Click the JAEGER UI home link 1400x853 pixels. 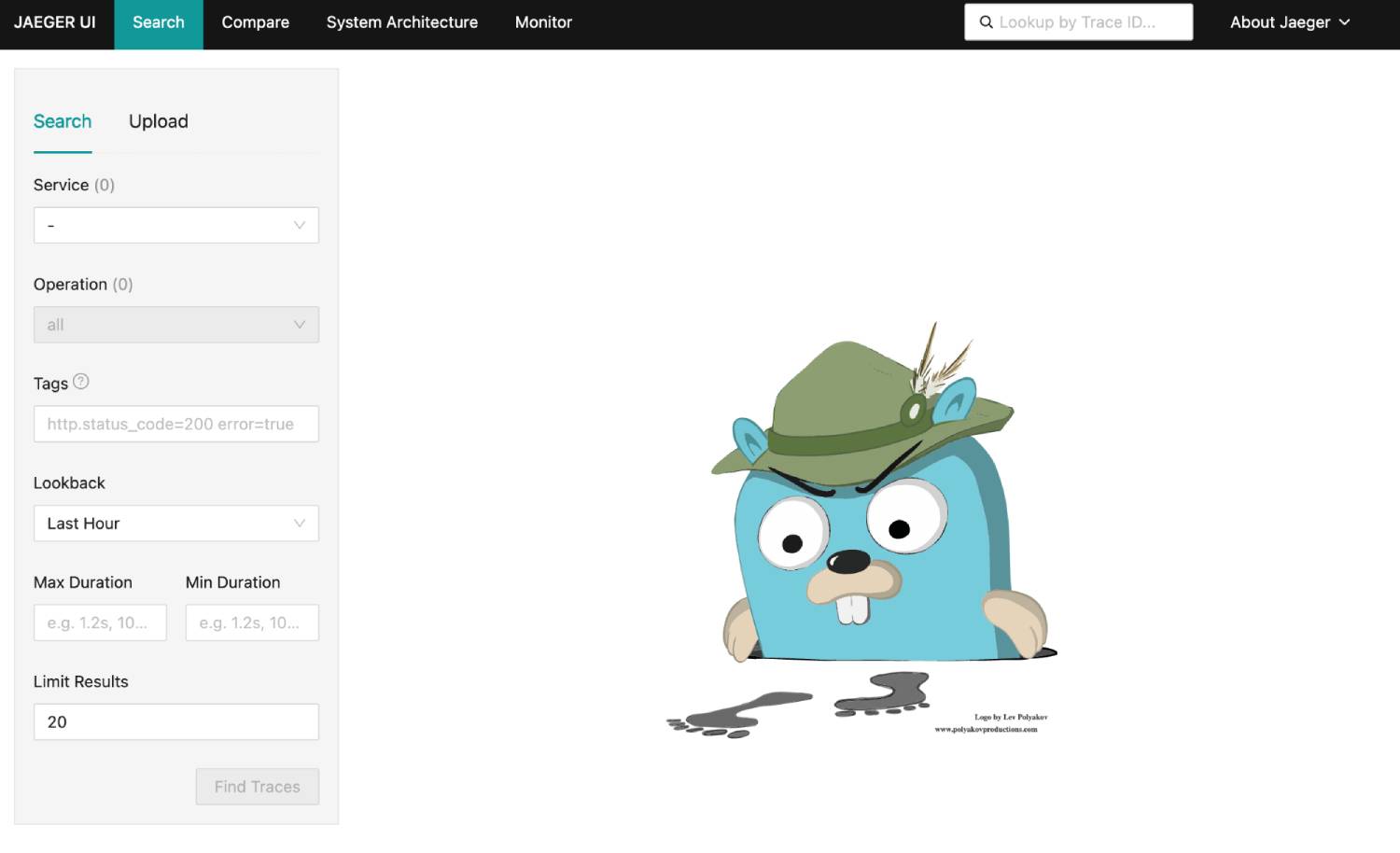click(55, 22)
